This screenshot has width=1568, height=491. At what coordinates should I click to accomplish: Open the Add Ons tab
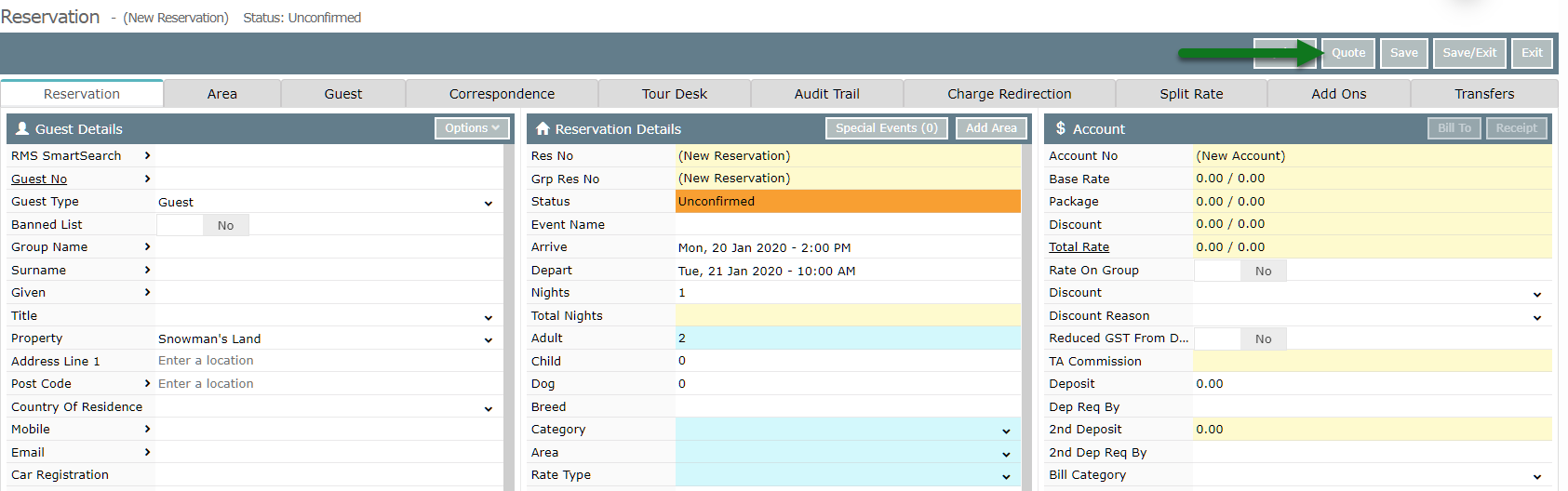pos(1339,94)
